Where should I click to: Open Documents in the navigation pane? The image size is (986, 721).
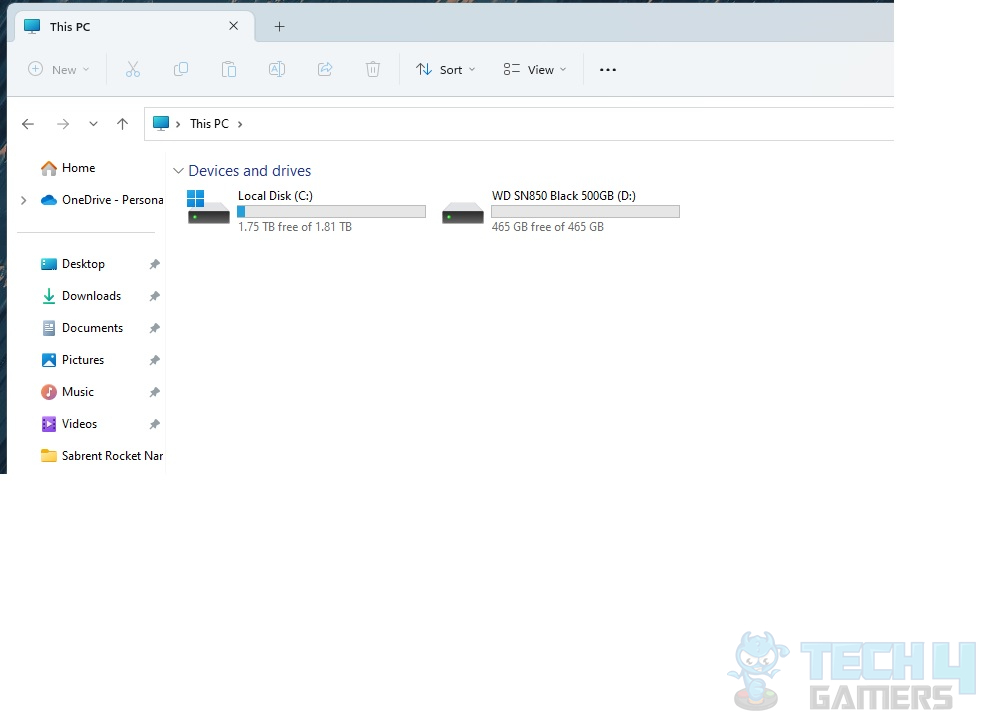point(92,328)
